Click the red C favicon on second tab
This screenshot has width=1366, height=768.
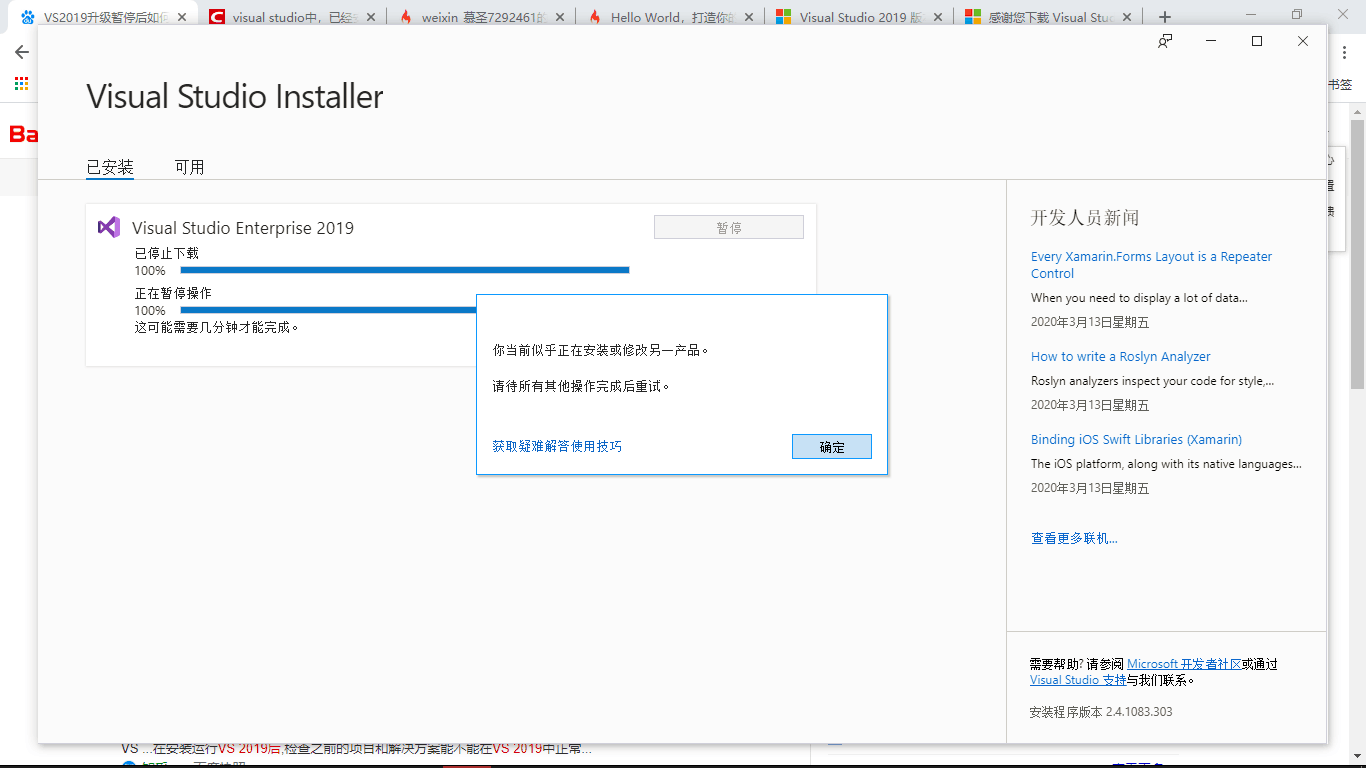tap(217, 17)
